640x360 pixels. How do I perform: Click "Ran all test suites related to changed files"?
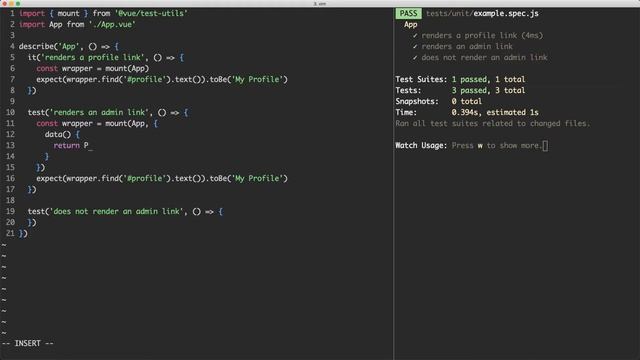click(x=493, y=124)
